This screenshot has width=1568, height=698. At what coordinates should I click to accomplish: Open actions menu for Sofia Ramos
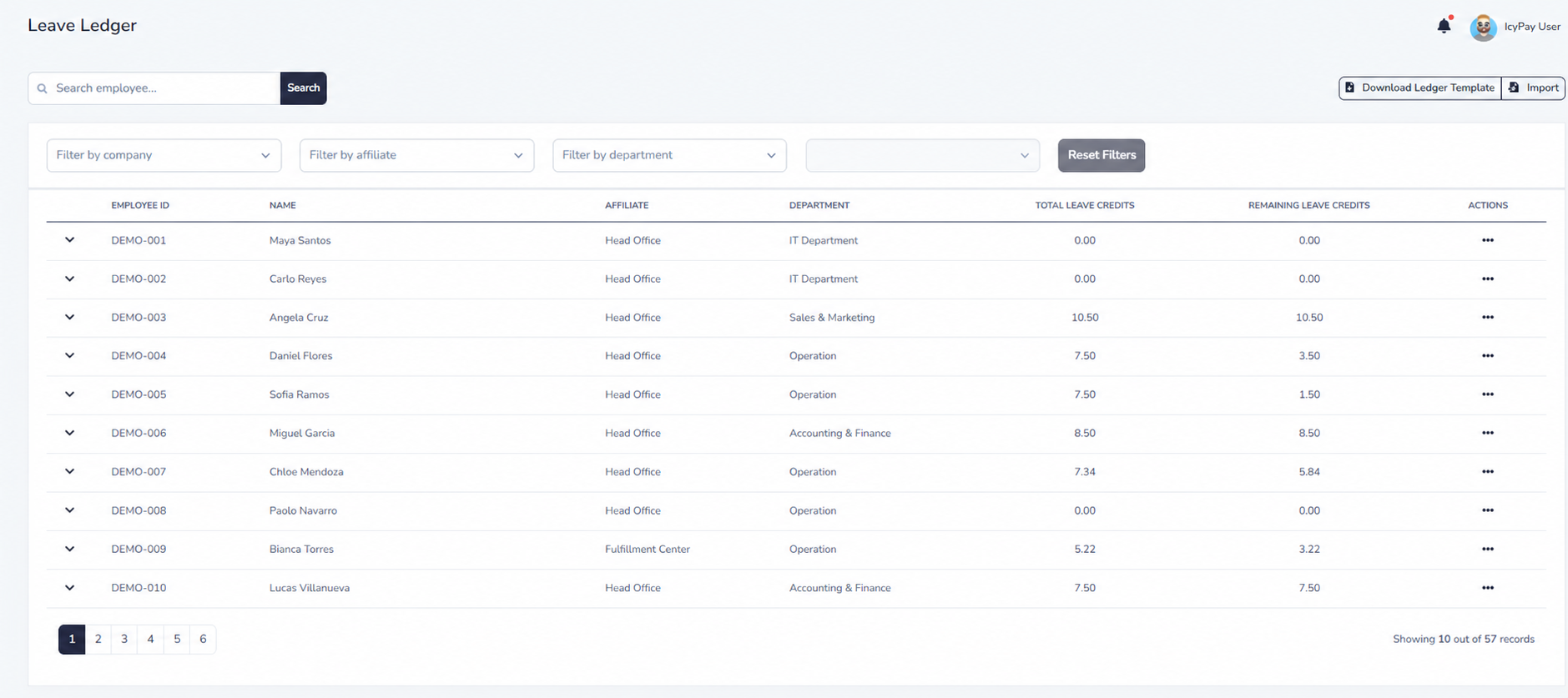pos(1487,394)
